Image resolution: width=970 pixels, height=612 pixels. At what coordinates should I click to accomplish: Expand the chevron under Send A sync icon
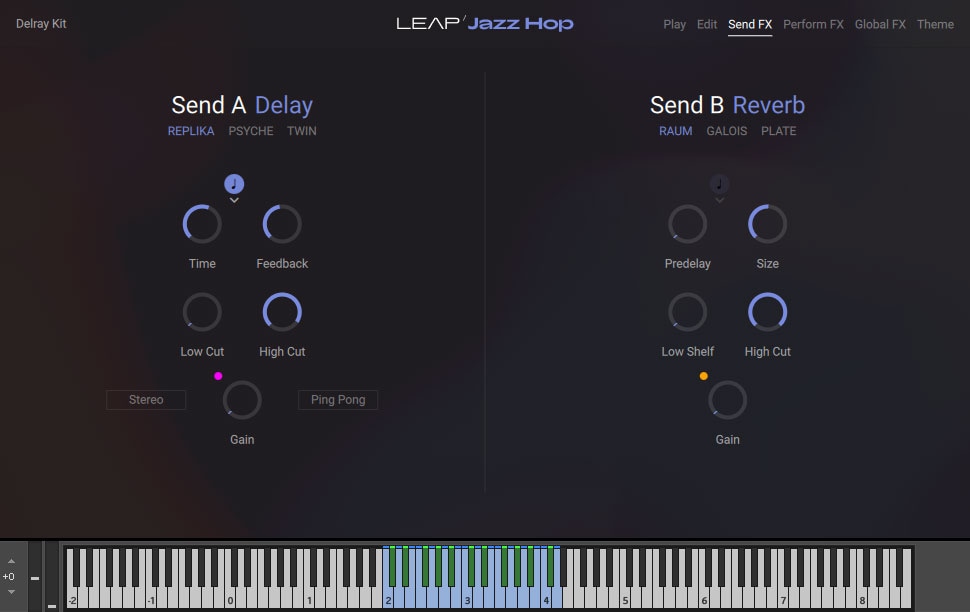[234, 201]
